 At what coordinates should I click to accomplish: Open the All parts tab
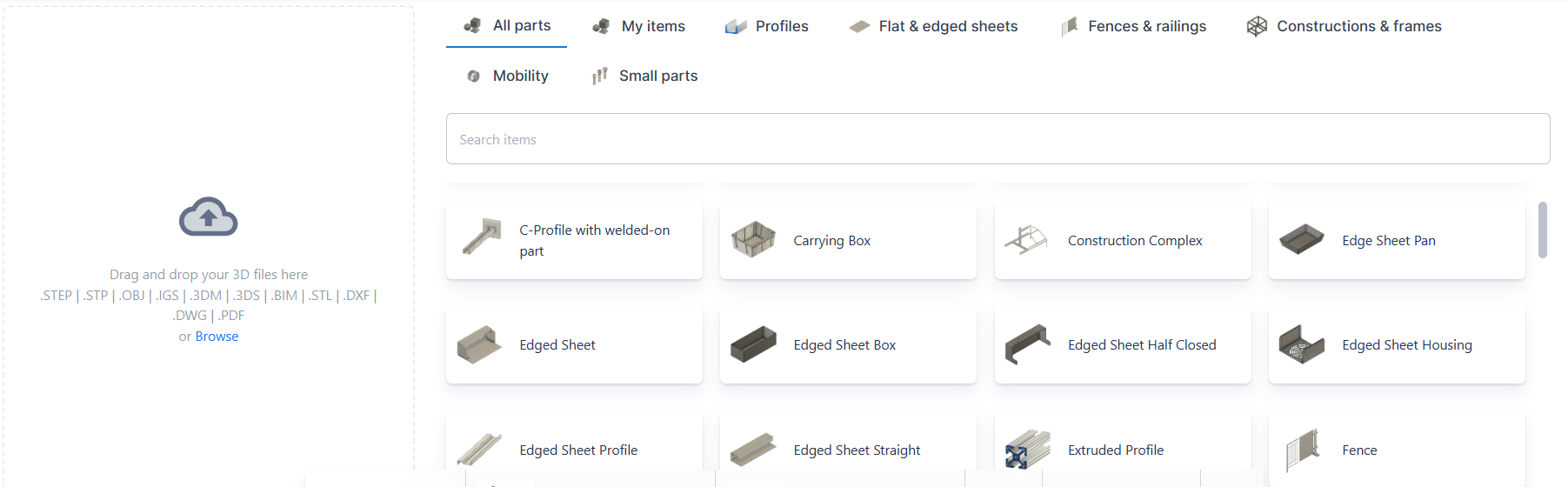pyautogui.click(x=507, y=26)
